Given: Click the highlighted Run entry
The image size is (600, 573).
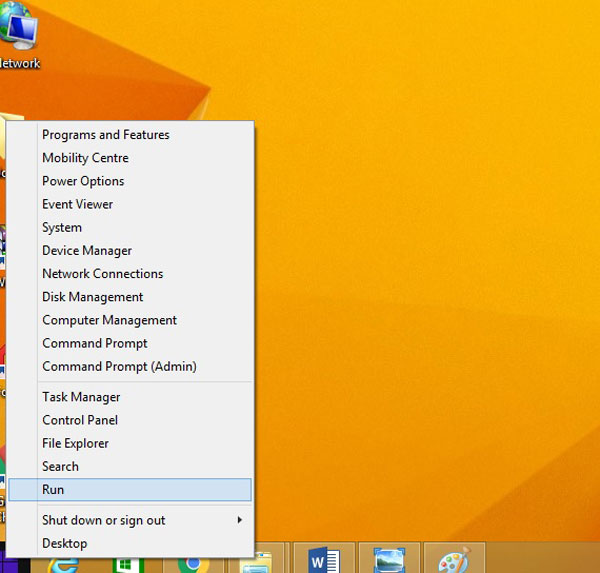Looking at the screenshot, I should [x=130, y=490].
